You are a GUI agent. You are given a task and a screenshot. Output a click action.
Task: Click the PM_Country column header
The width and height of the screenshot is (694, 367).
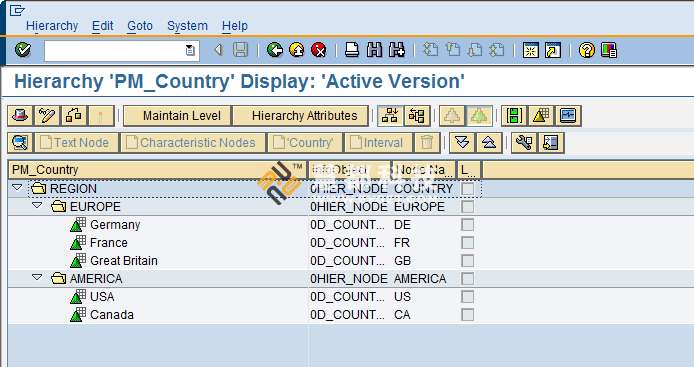point(158,170)
